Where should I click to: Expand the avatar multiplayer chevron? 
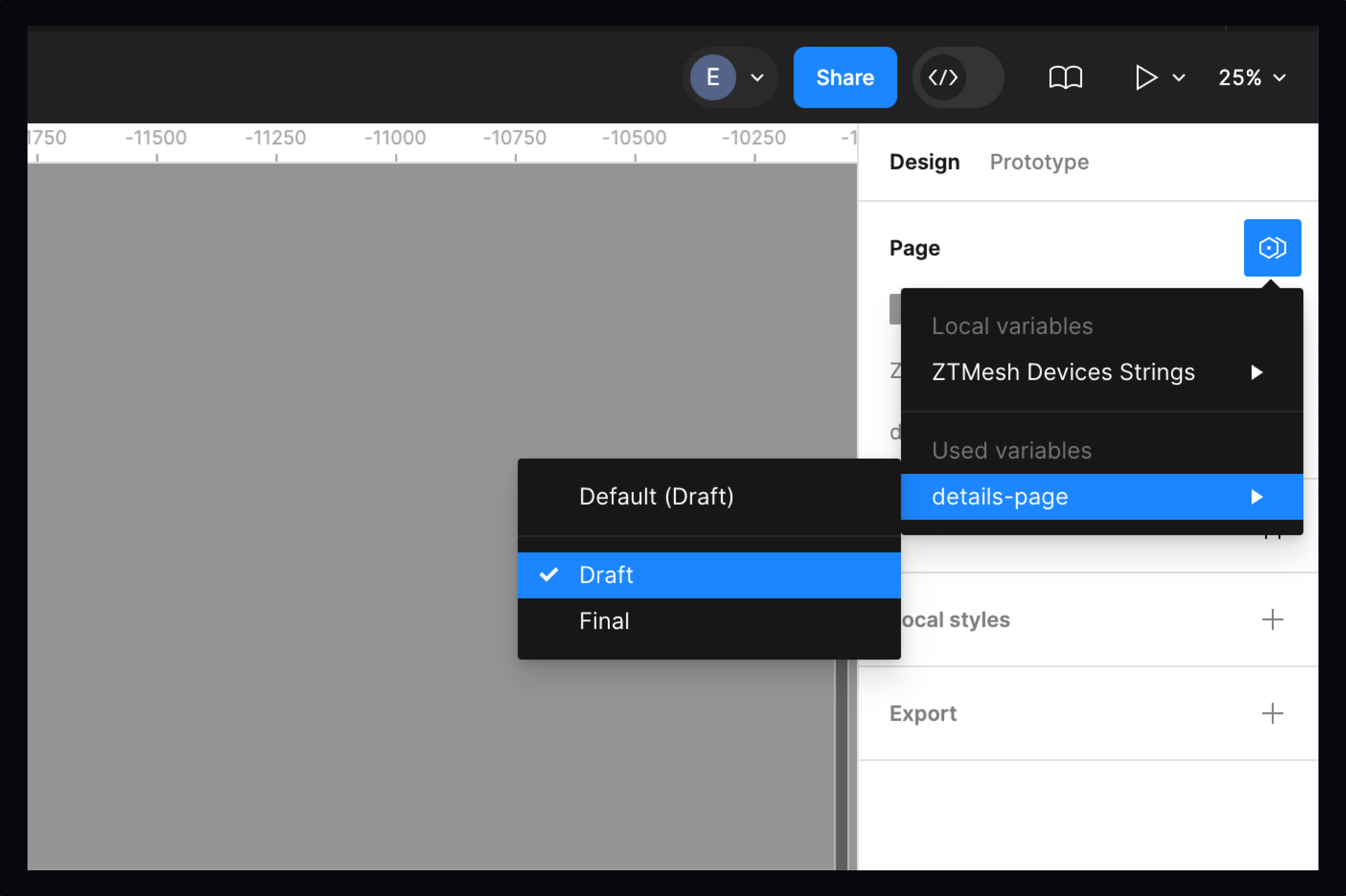757,77
